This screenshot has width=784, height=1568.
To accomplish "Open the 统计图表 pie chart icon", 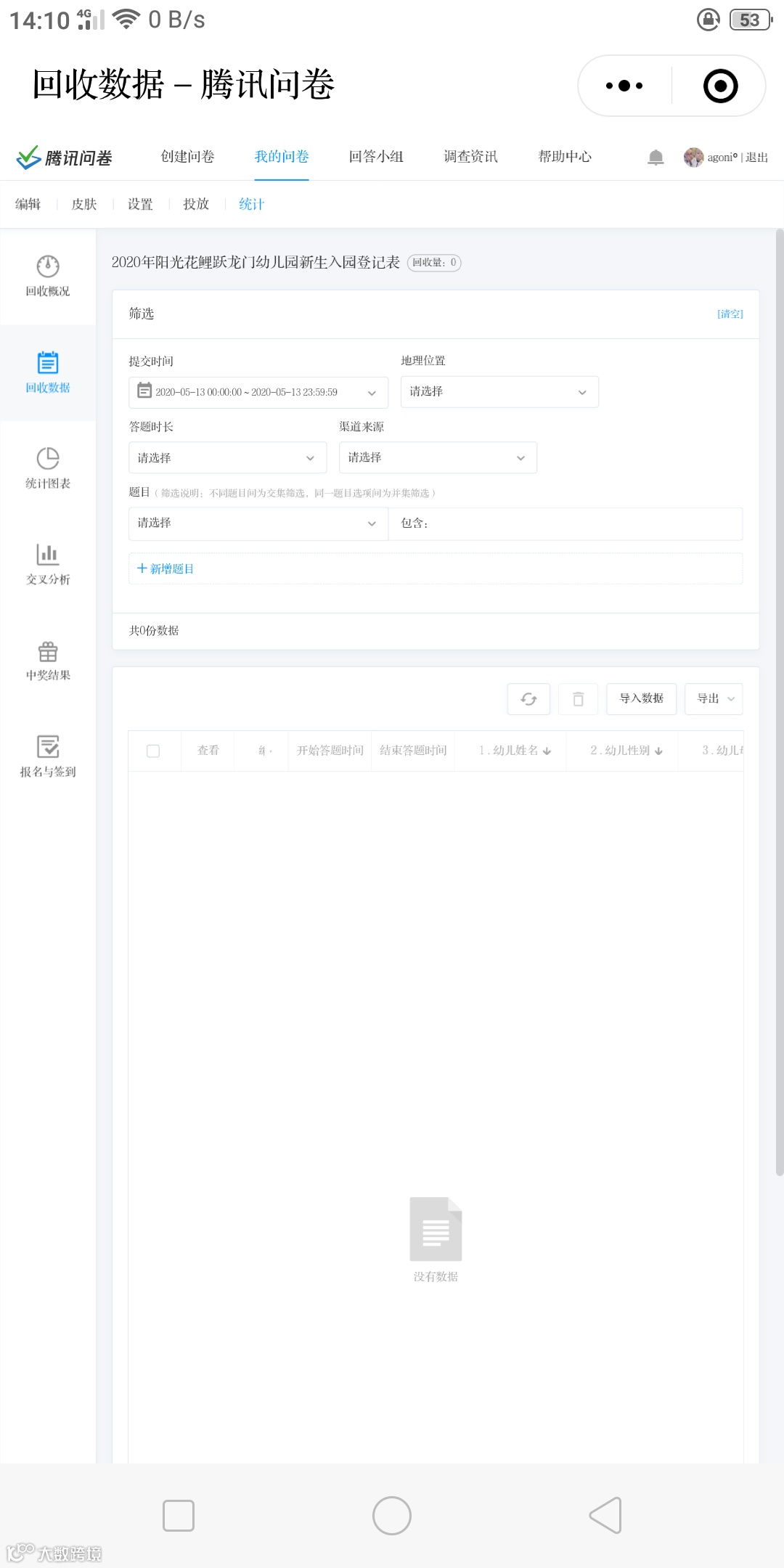I will point(48,459).
